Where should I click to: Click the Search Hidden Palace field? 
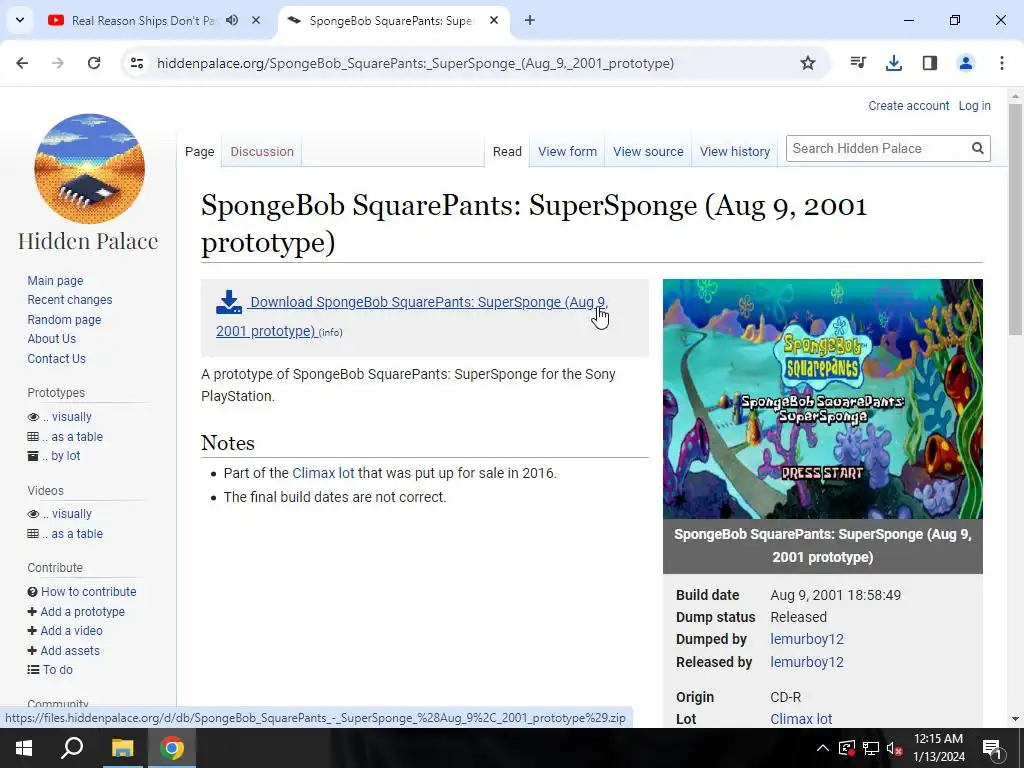(x=877, y=148)
